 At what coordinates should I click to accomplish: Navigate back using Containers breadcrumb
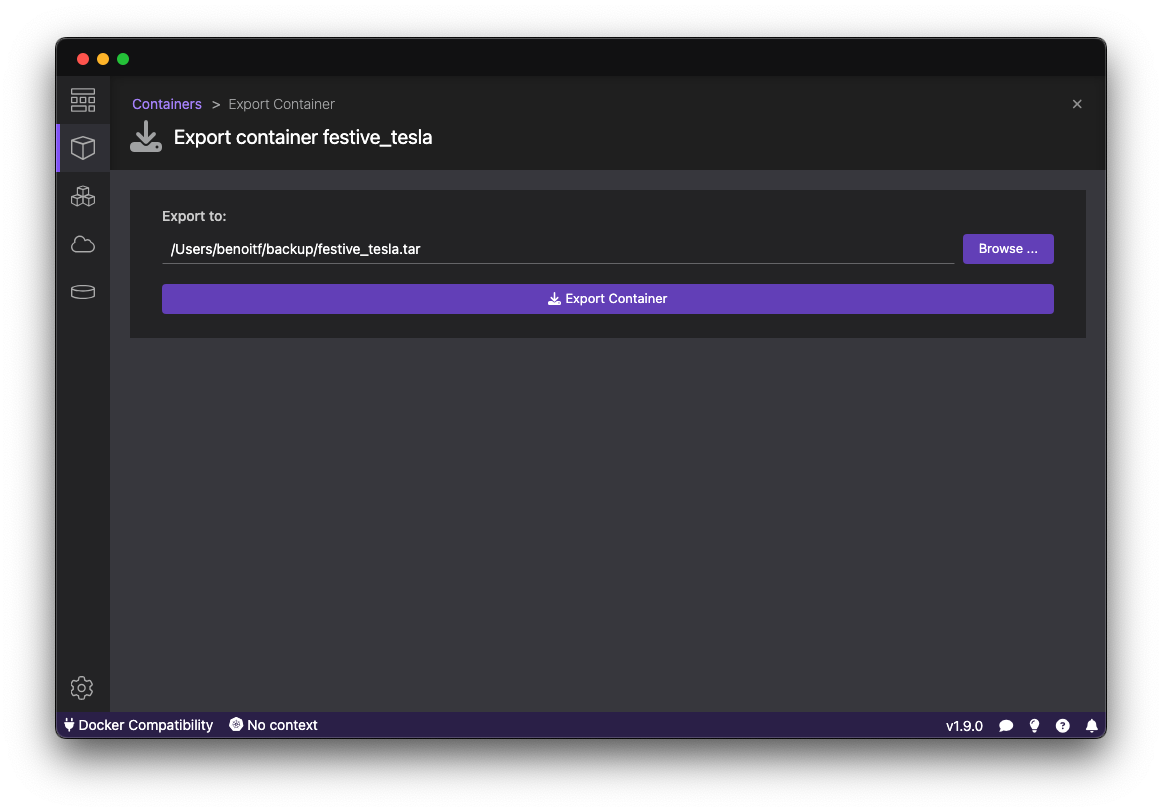[x=166, y=104]
